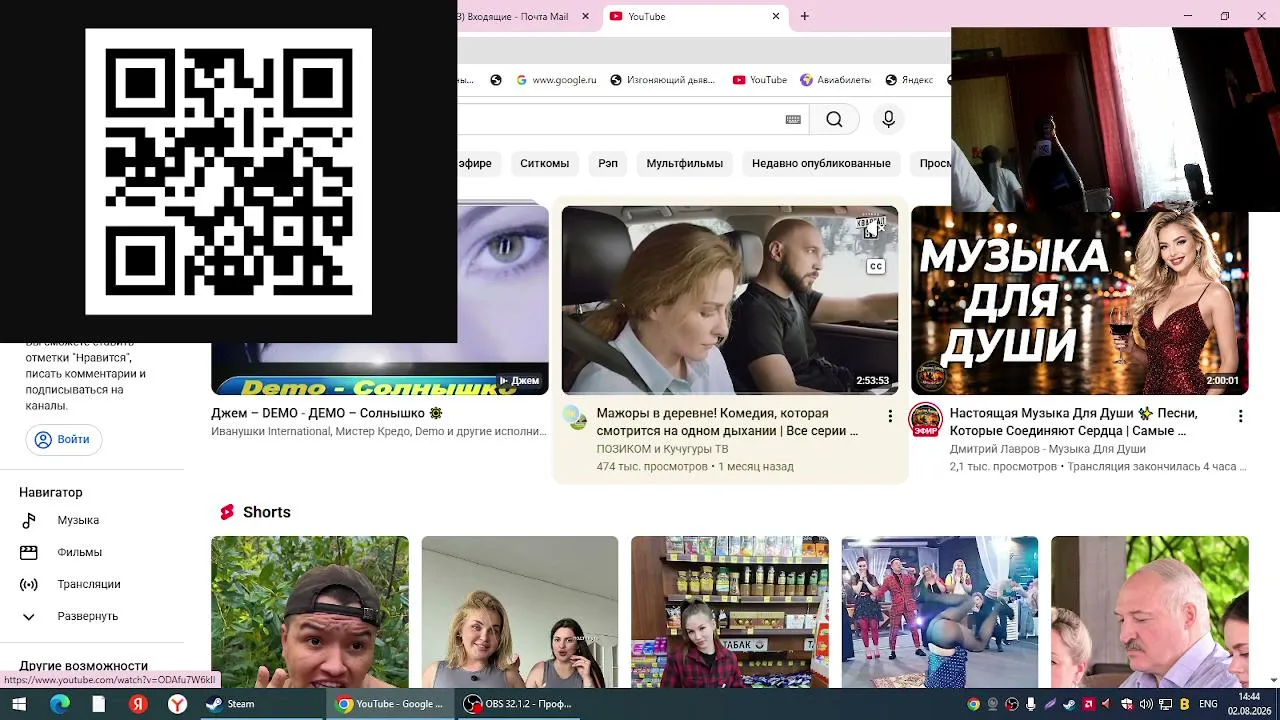1280x720 pixels.
Task: Click the page scrollbar down arrow
Action: click(x=1273, y=681)
